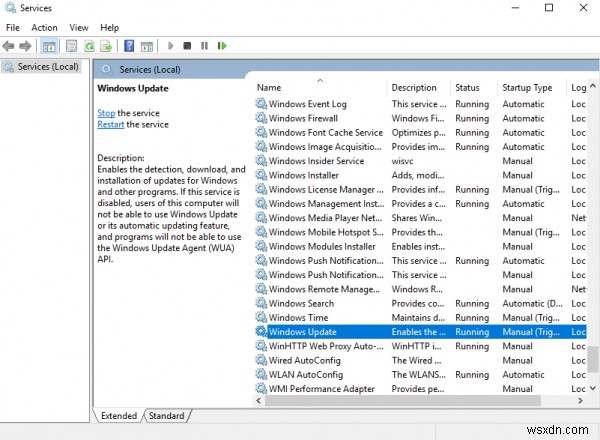Toggle Show/Hide Action Pane toolbar icon
The image size is (600, 440).
tap(147, 46)
